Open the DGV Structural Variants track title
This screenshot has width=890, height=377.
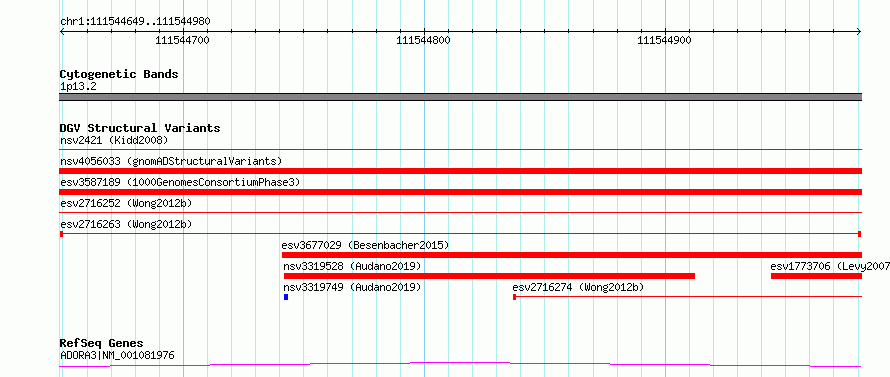click(140, 128)
